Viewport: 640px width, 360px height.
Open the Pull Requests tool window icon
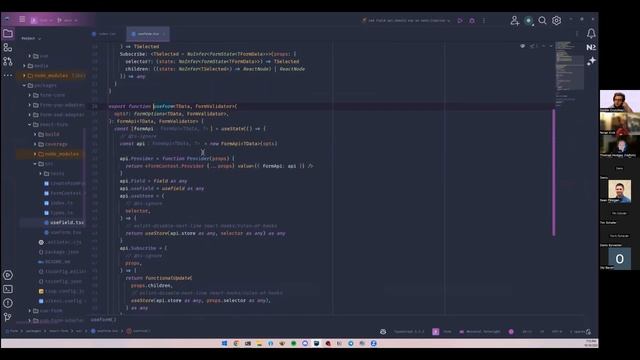(8, 61)
